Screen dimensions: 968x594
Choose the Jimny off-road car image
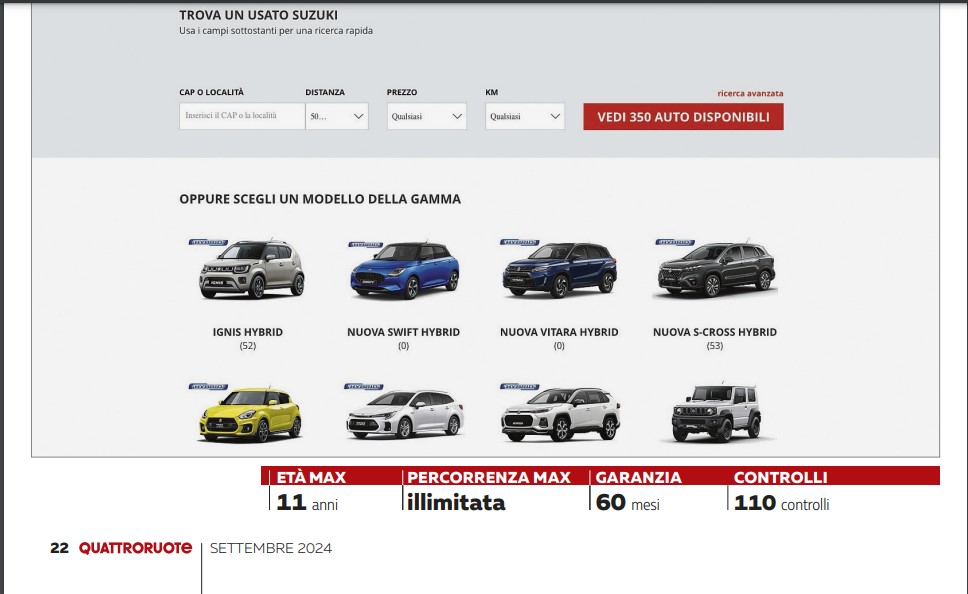[716, 414]
